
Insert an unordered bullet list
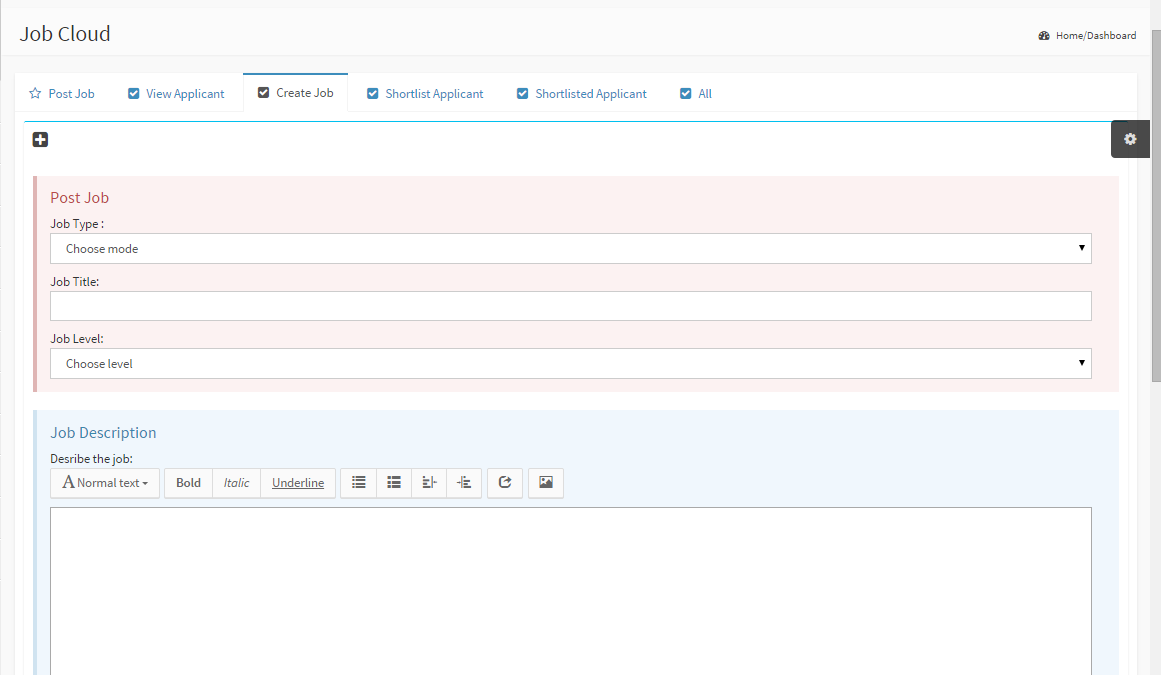tap(358, 483)
